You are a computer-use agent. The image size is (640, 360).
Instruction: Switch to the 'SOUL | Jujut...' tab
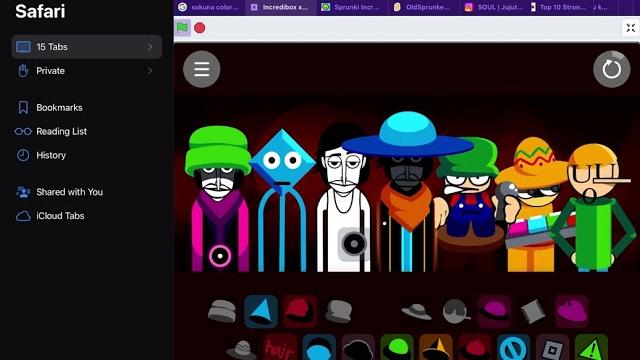point(495,7)
